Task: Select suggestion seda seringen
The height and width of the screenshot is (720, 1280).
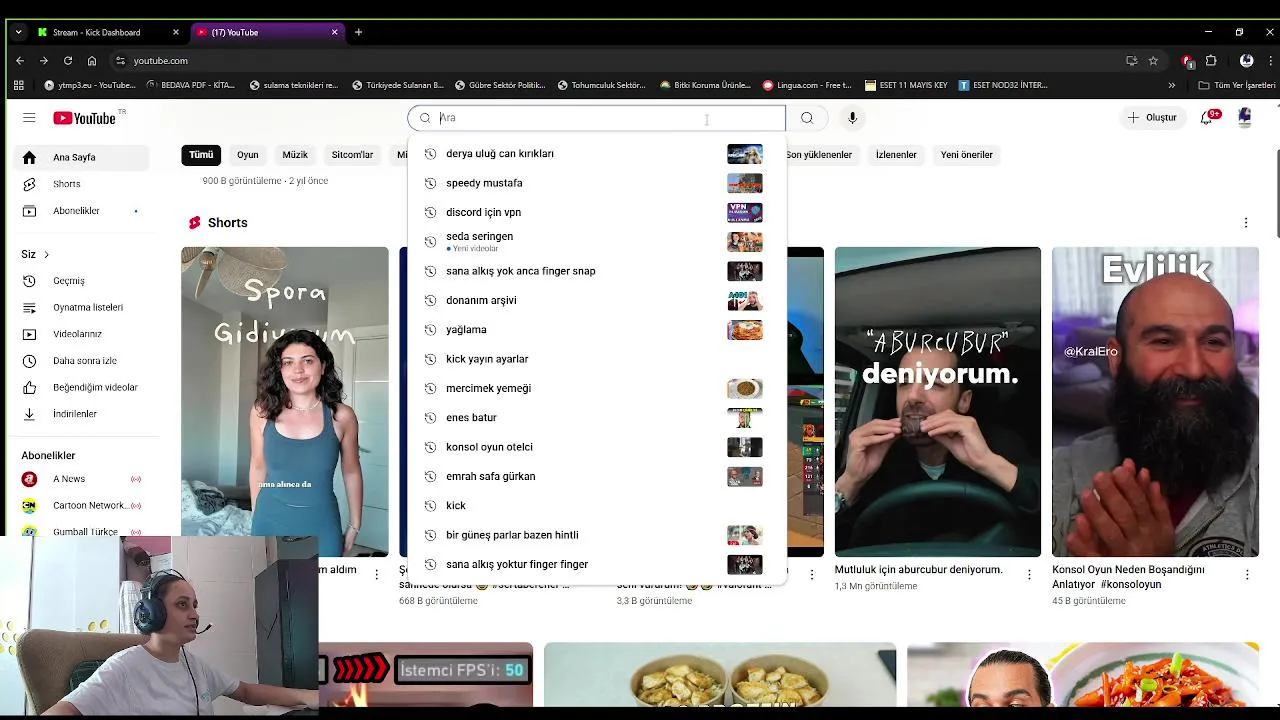Action: click(x=597, y=241)
